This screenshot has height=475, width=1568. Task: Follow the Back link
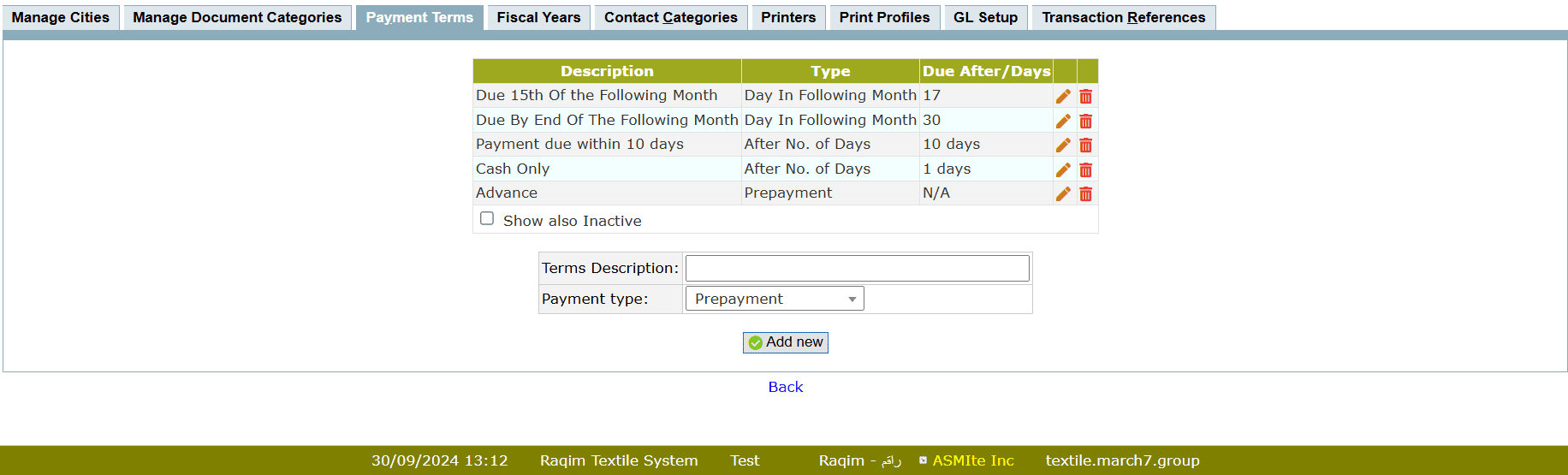point(785,387)
